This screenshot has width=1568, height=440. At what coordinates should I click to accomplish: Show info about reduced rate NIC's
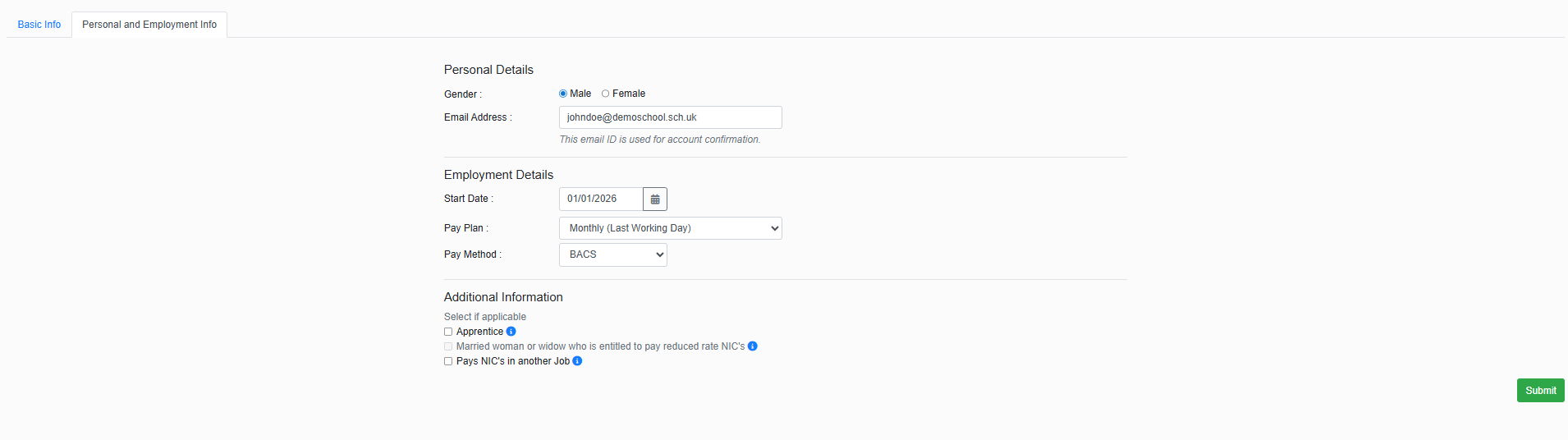tap(752, 346)
